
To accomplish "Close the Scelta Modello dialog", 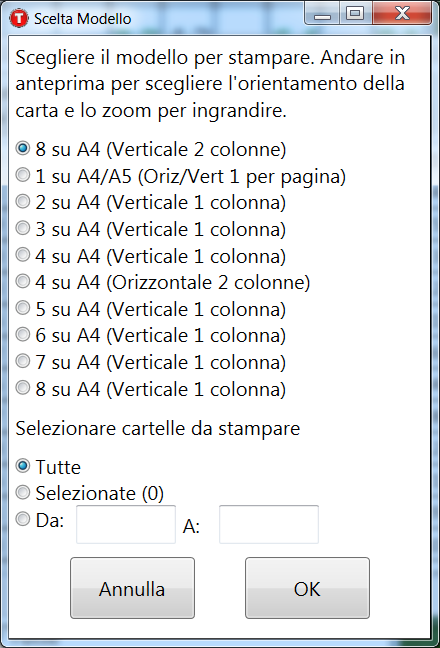I will tap(402, 14).
